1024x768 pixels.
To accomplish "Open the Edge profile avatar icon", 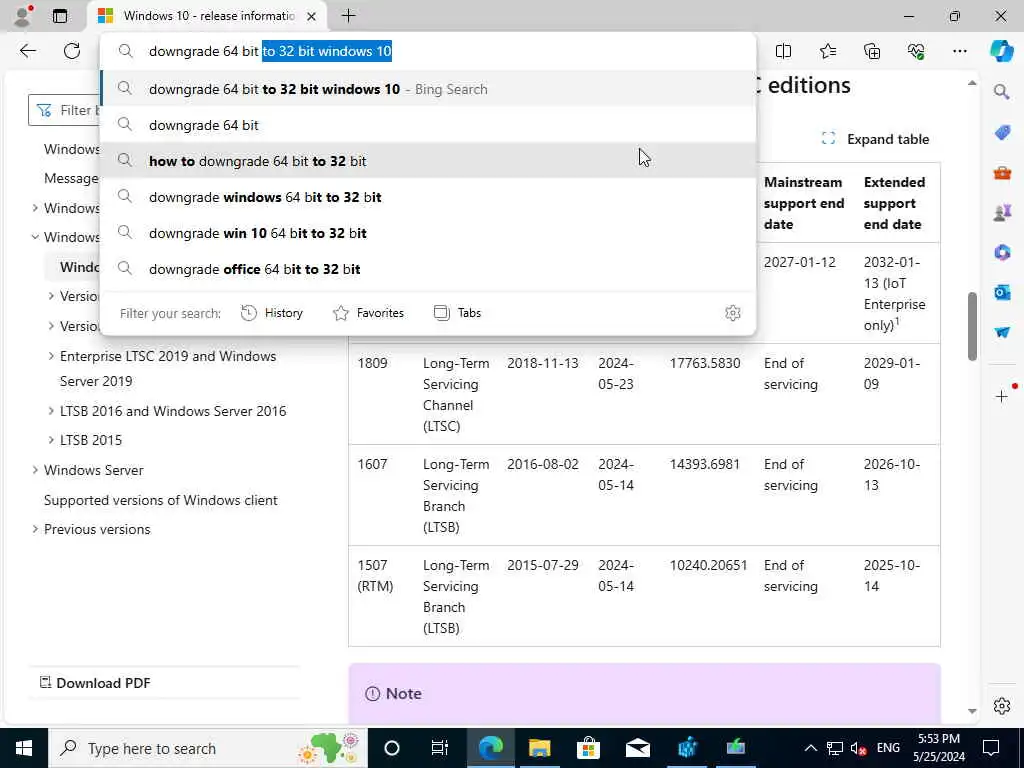I will tap(22, 16).
